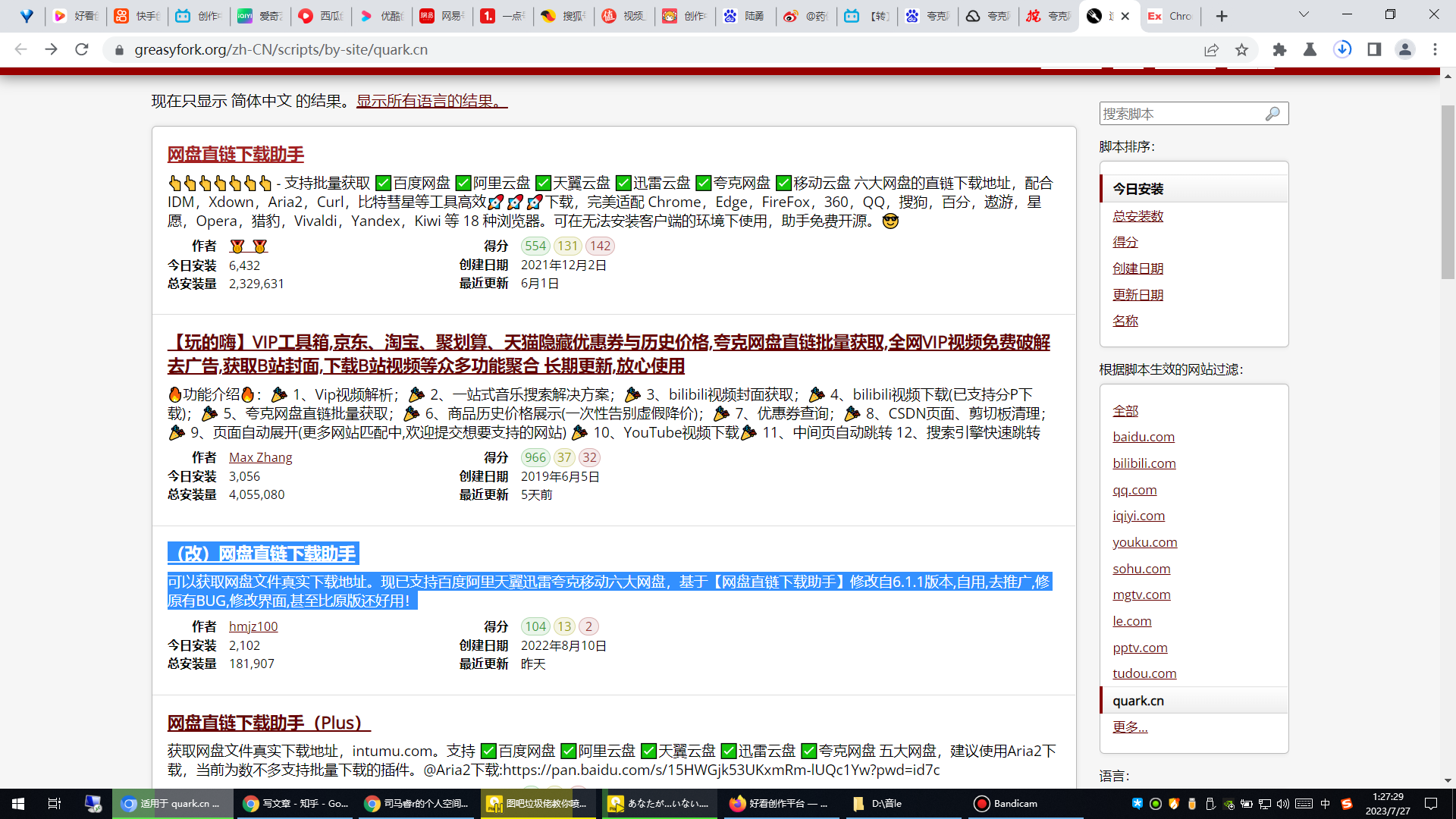Bookmark this page using the star icon
This screenshot has height=819, width=1456.
pos(1241,49)
